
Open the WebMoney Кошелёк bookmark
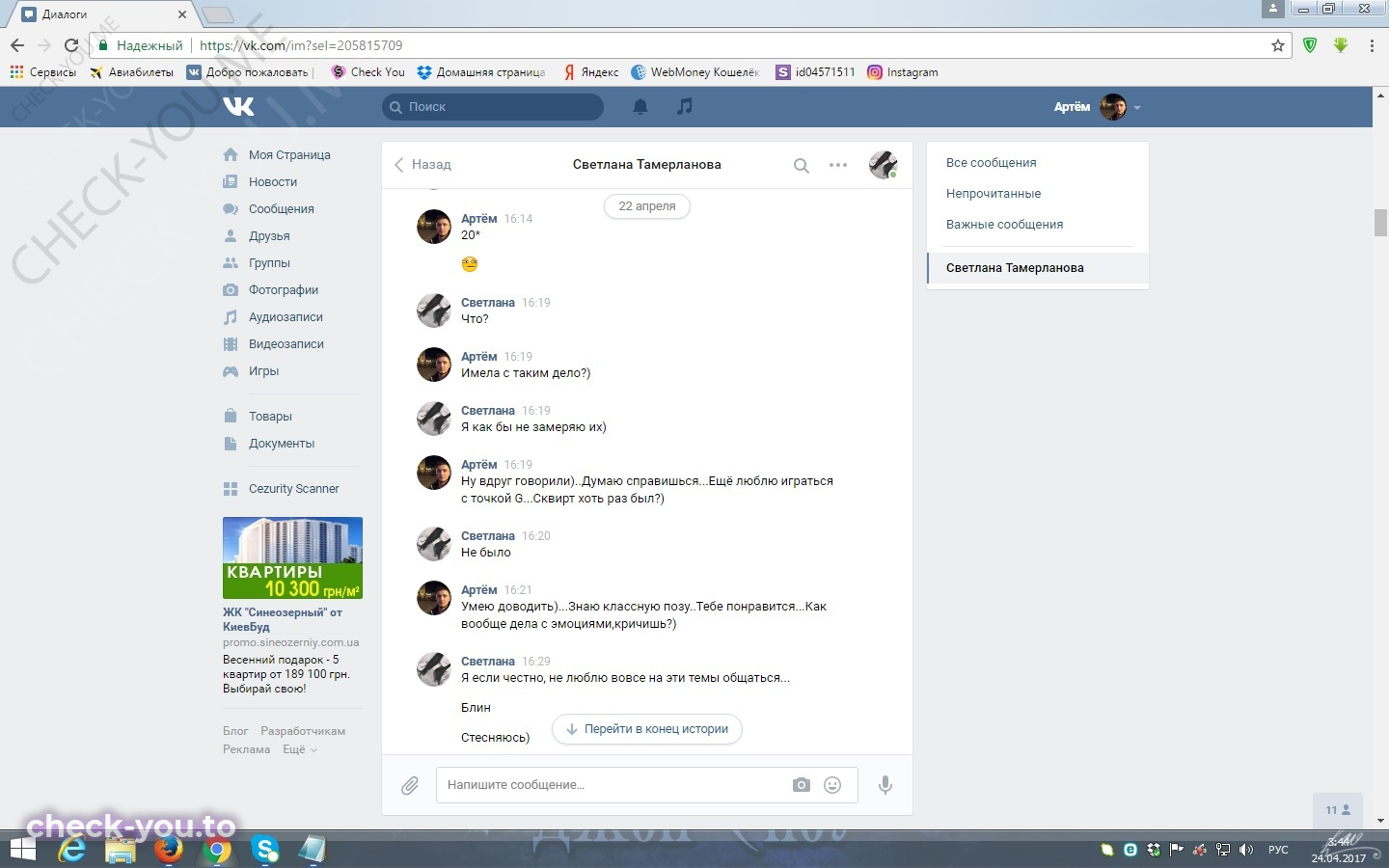point(695,72)
